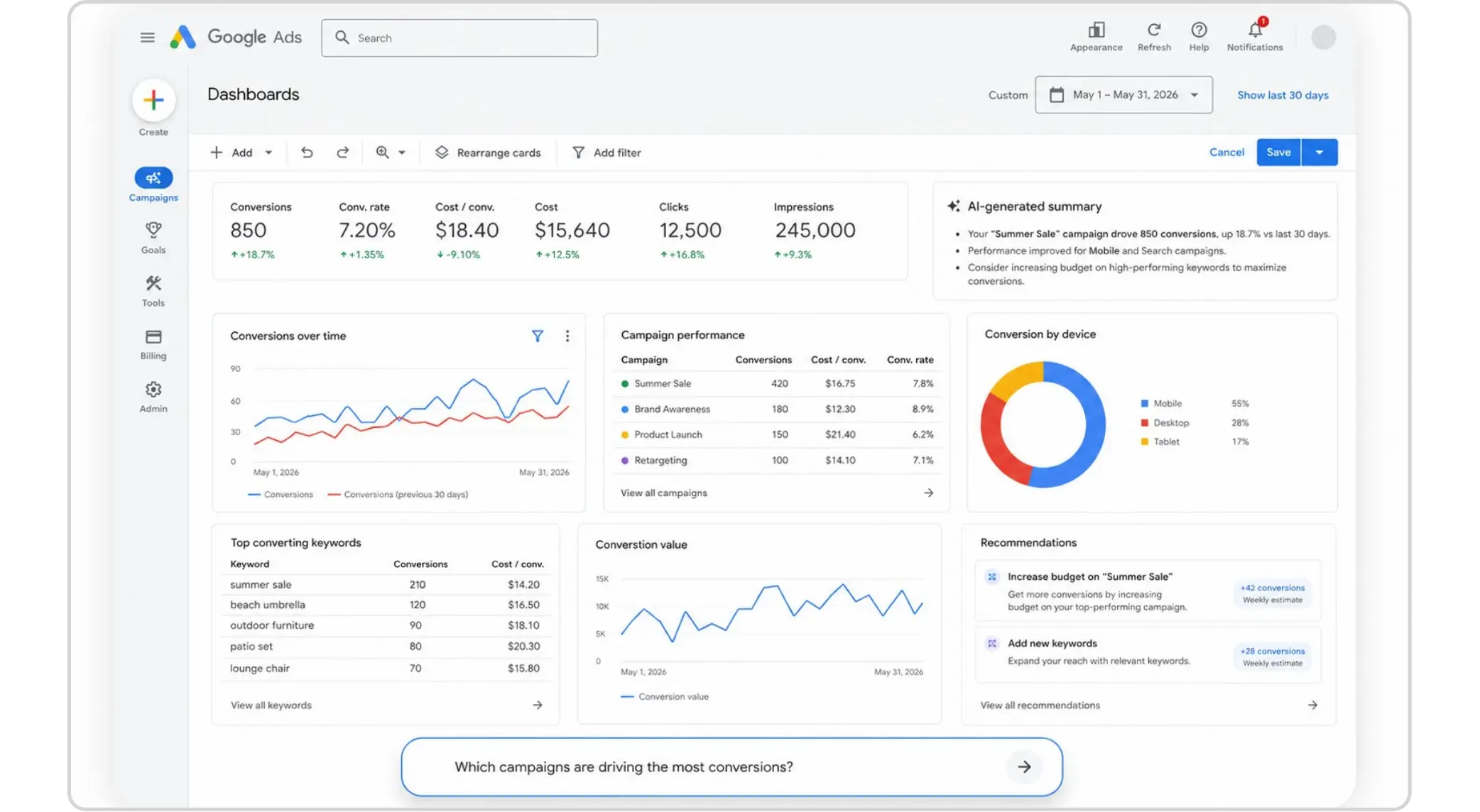Image resolution: width=1480 pixels, height=812 pixels.
Task: Click the Increase budget recommendation icon
Action: coord(991,576)
